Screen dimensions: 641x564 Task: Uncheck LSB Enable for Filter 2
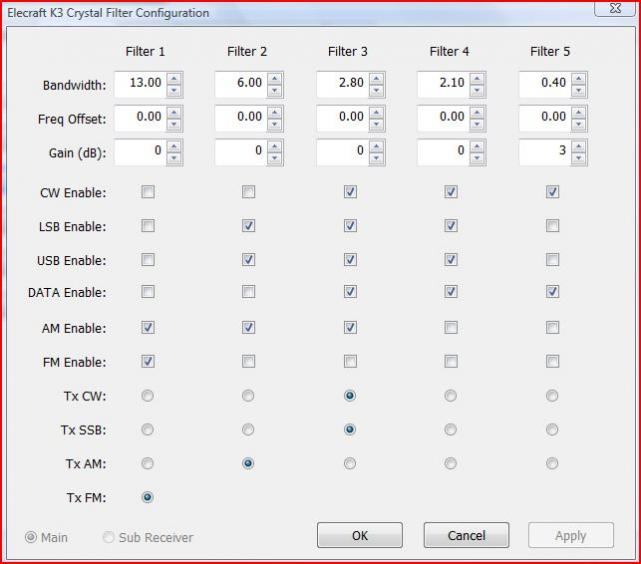point(249,226)
